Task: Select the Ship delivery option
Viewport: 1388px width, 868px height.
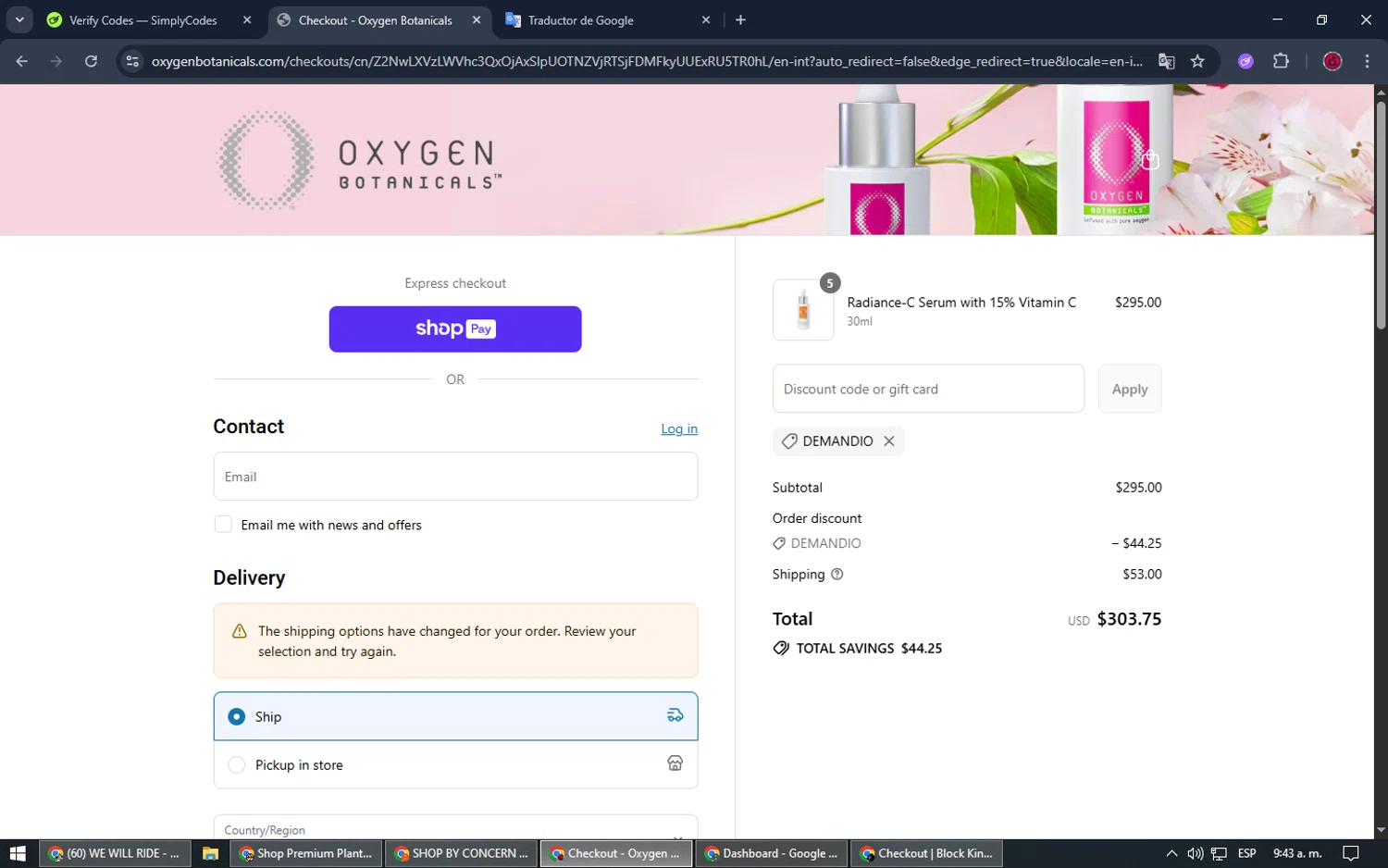Action: click(455, 716)
